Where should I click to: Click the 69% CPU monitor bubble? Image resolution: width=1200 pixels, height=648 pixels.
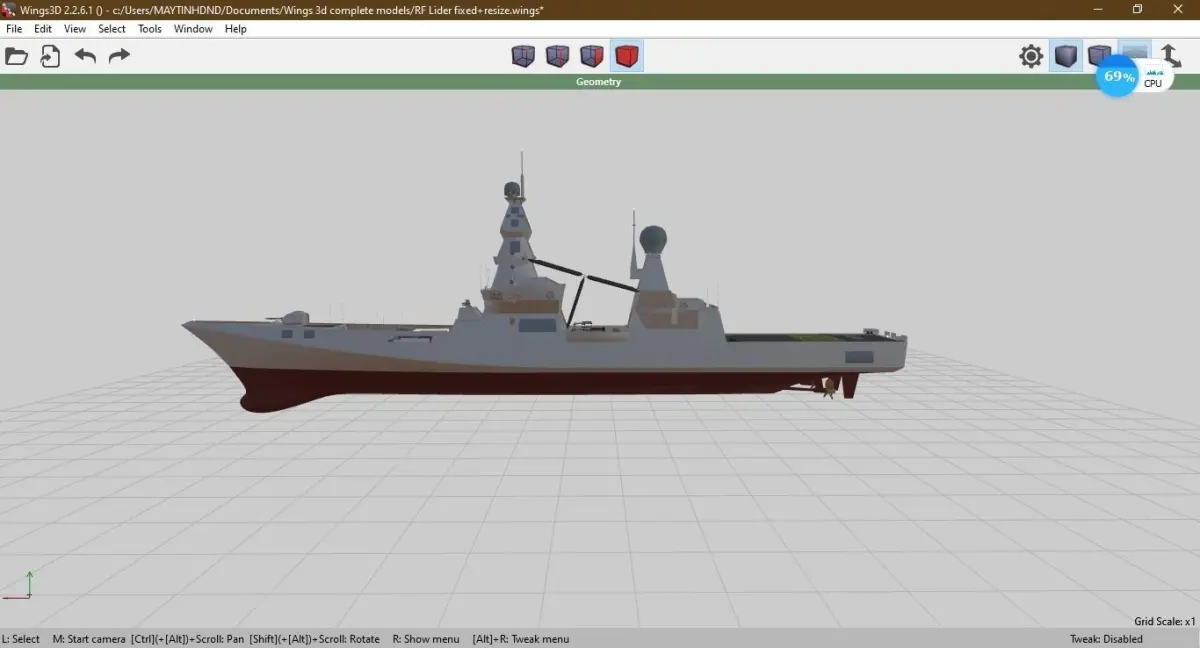point(1118,76)
